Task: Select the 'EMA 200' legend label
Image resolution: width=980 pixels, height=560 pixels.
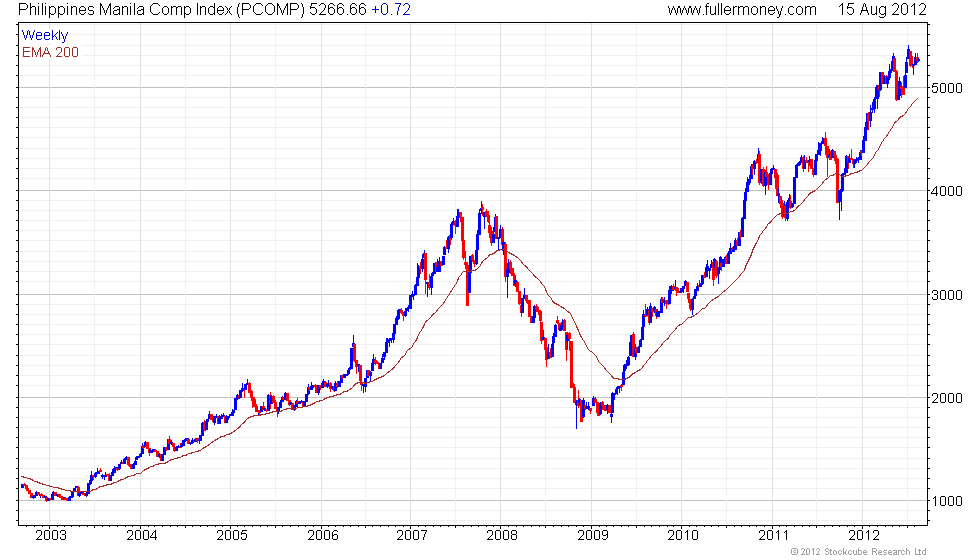Action: pyautogui.click(x=50, y=52)
